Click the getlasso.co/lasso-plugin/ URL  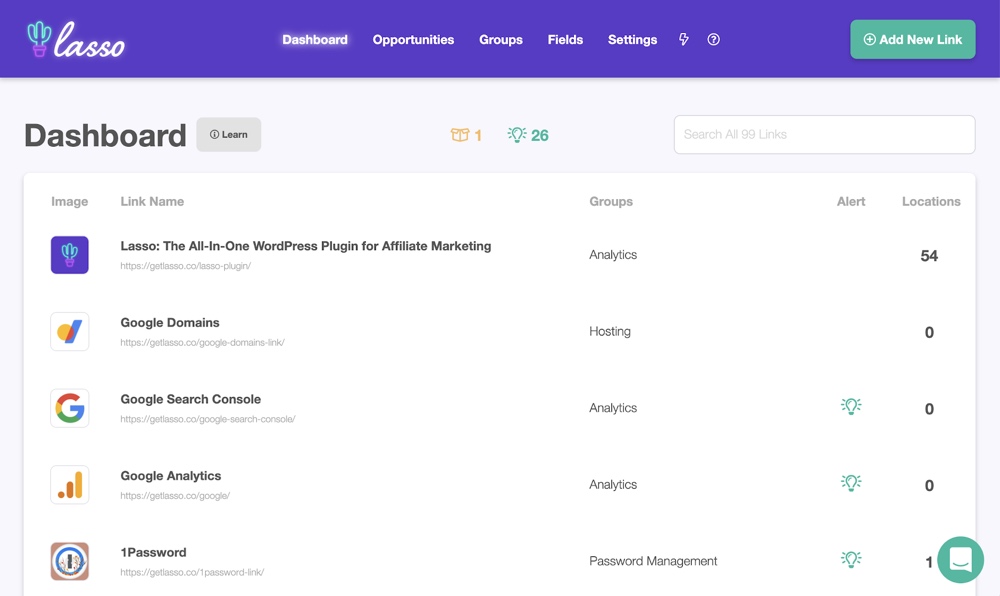coord(186,266)
